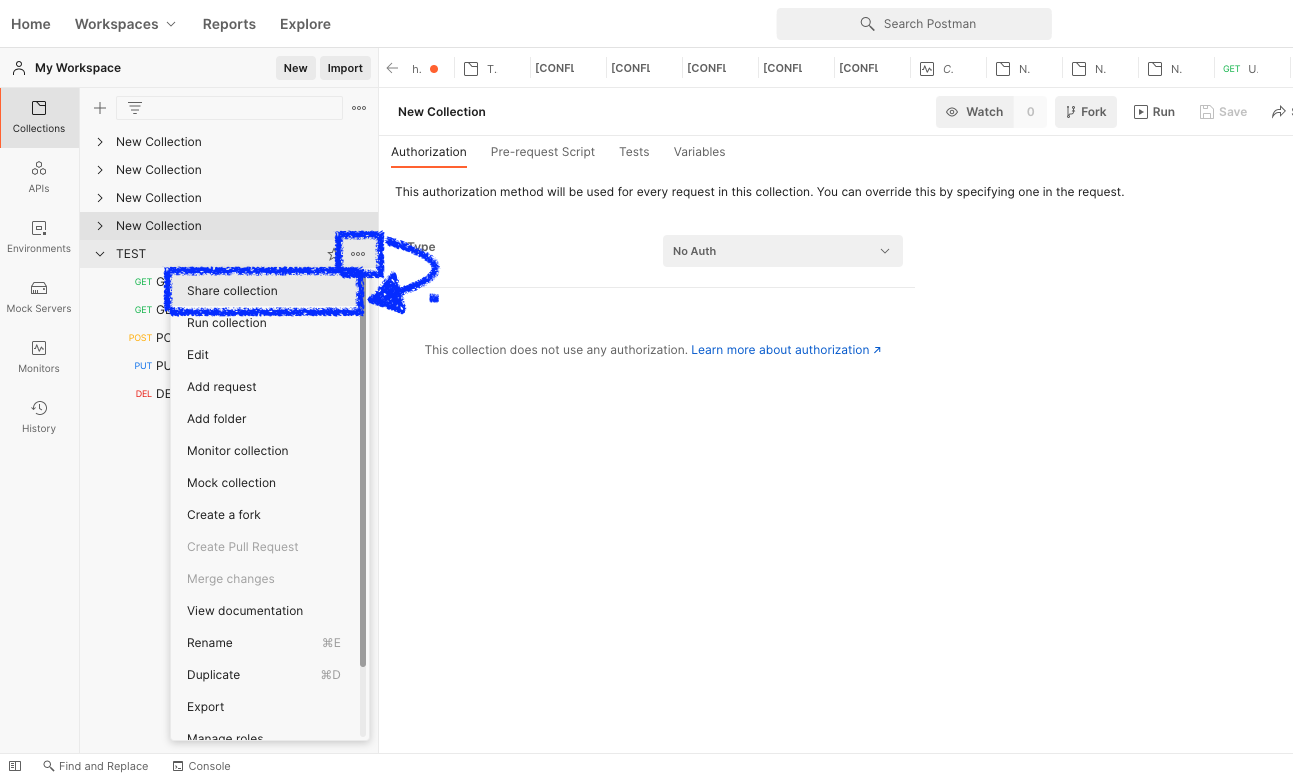This screenshot has height=775, width=1293.
Task: Click the back arrow in the tab bar
Action: [x=393, y=68]
